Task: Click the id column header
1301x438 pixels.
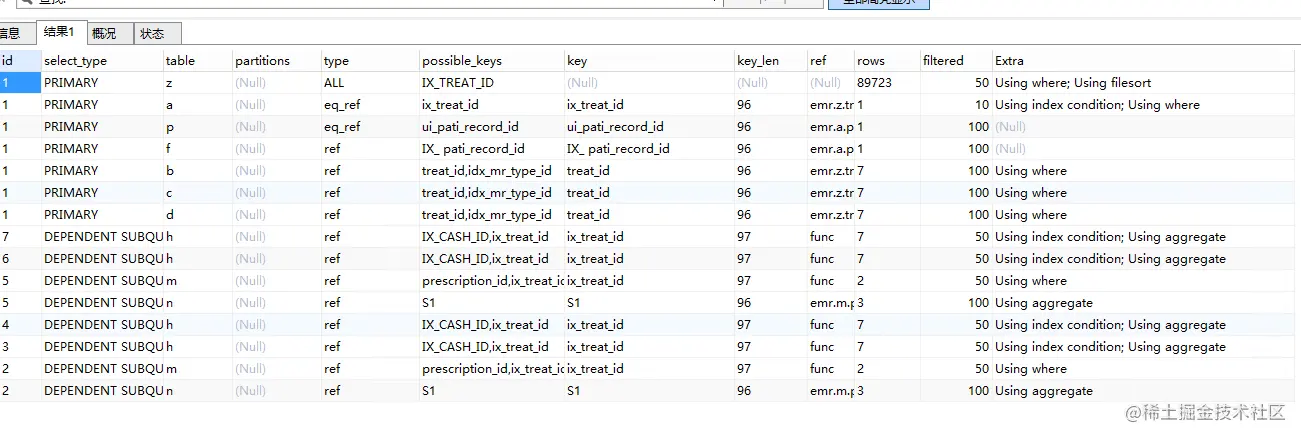Action: 20,60
